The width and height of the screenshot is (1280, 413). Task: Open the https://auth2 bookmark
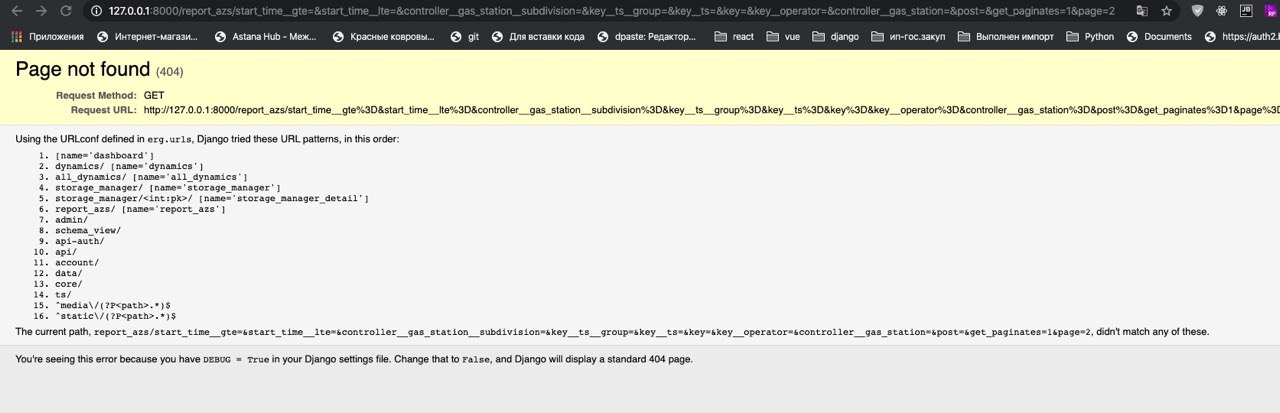(x=1242, y=37)
